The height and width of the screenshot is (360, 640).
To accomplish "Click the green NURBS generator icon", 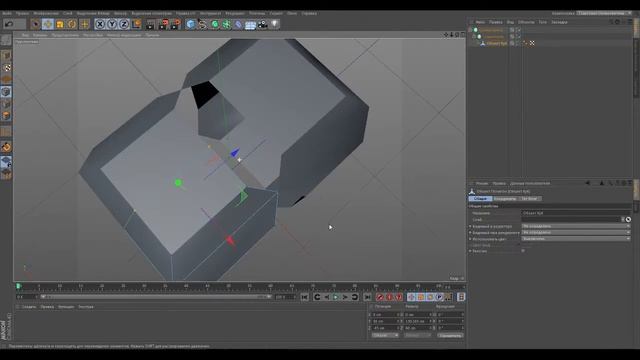I will [x=215, y=24].
